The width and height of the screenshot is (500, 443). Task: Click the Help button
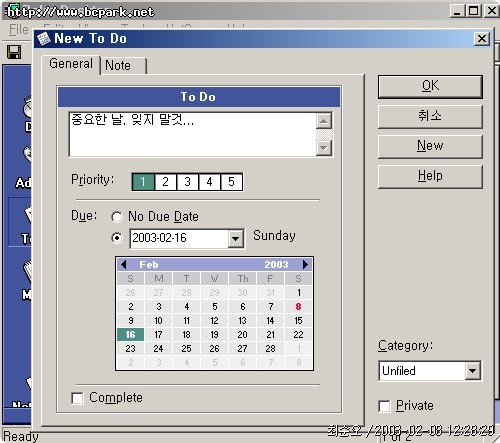430,176
